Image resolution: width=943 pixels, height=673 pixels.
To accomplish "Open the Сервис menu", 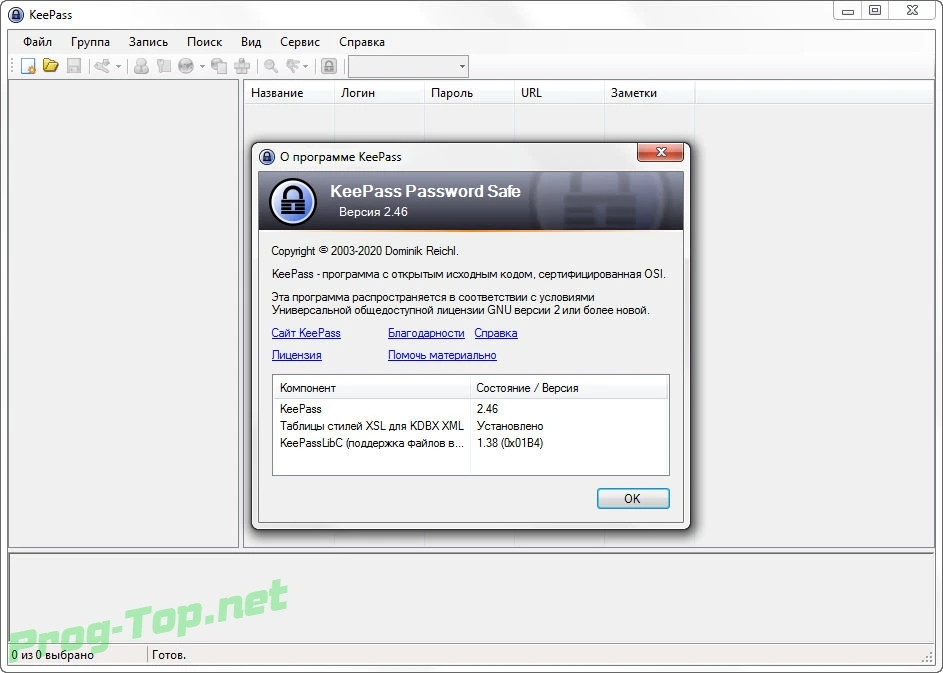I will coord(299,42).
